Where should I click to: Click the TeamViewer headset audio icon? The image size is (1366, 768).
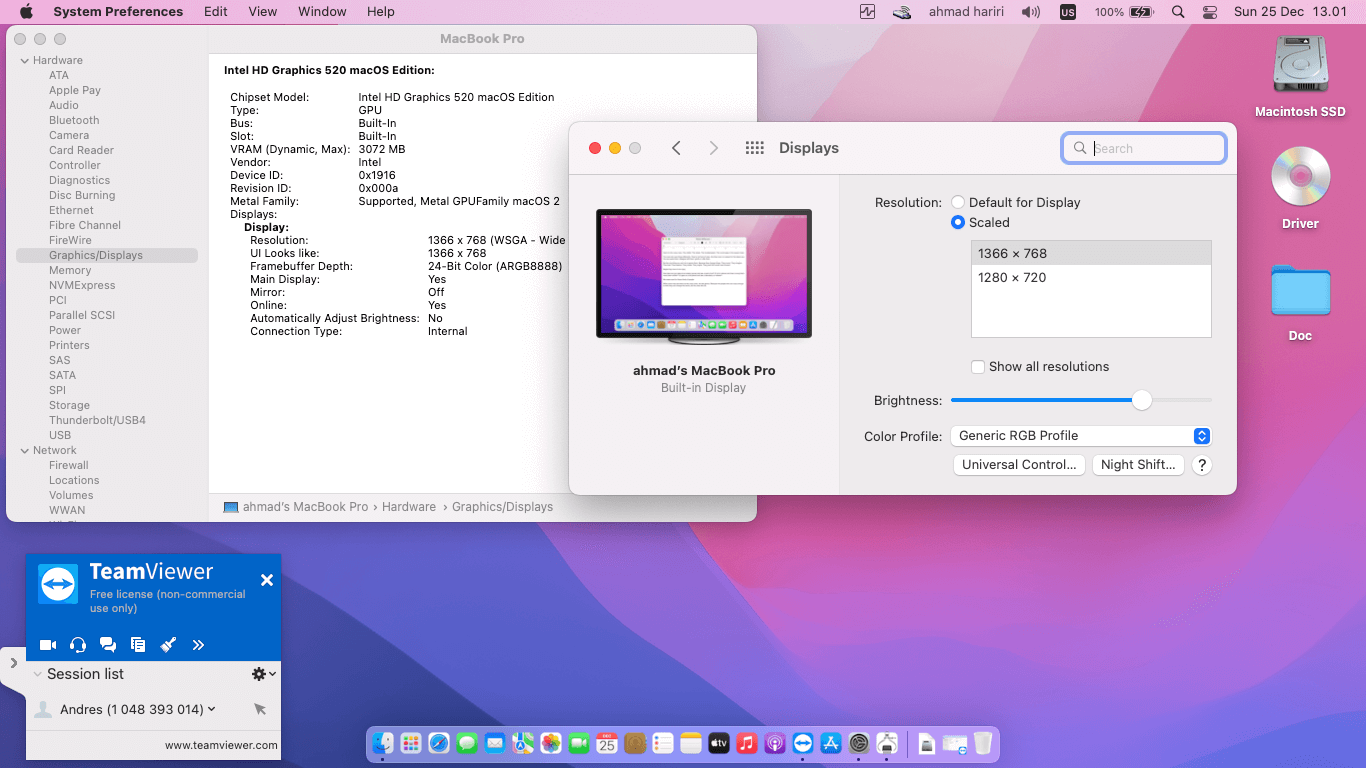coord(78,645)
